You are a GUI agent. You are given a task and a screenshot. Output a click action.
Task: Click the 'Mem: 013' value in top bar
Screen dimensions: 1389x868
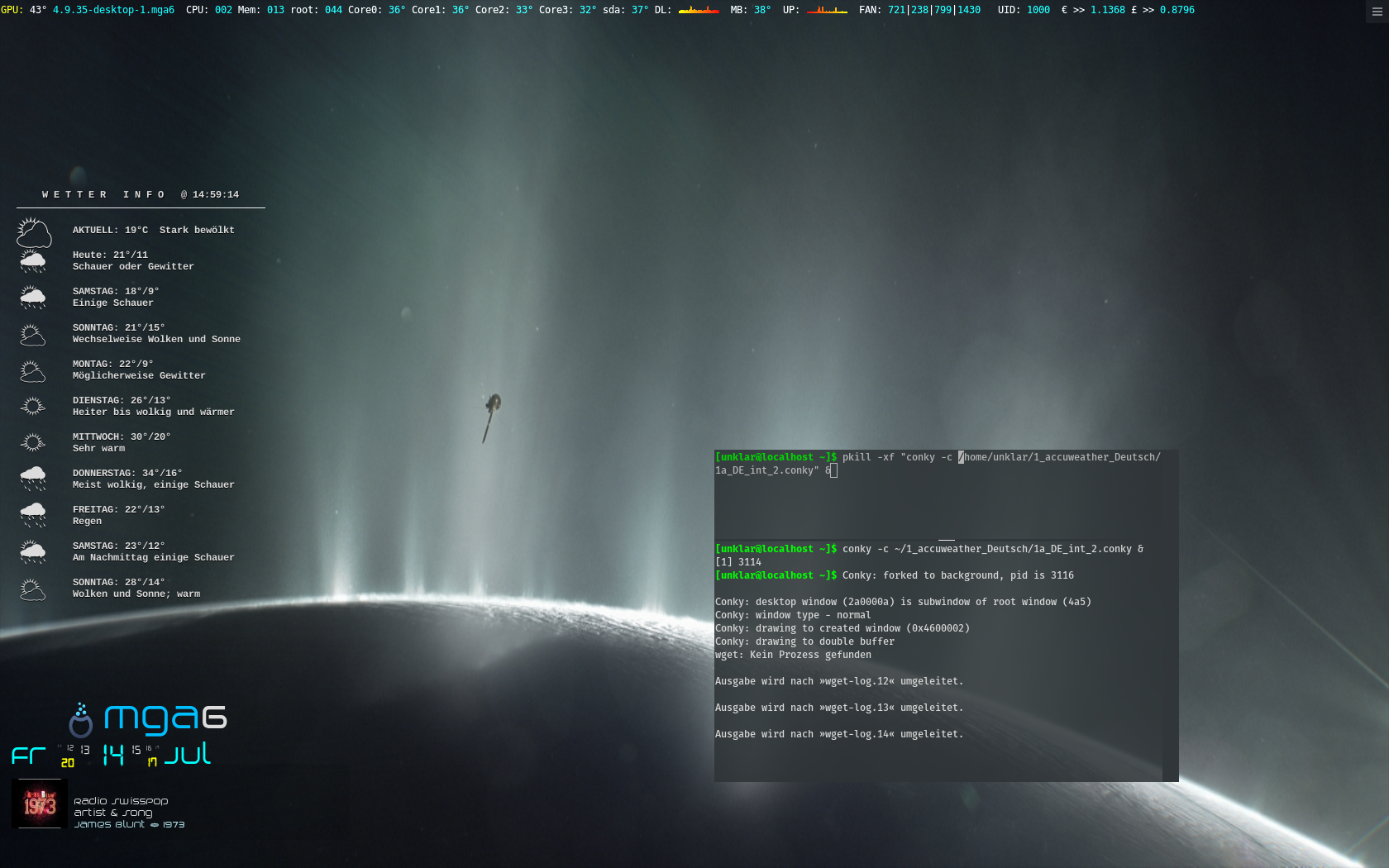pyautogui.click(x=260, y=10)
